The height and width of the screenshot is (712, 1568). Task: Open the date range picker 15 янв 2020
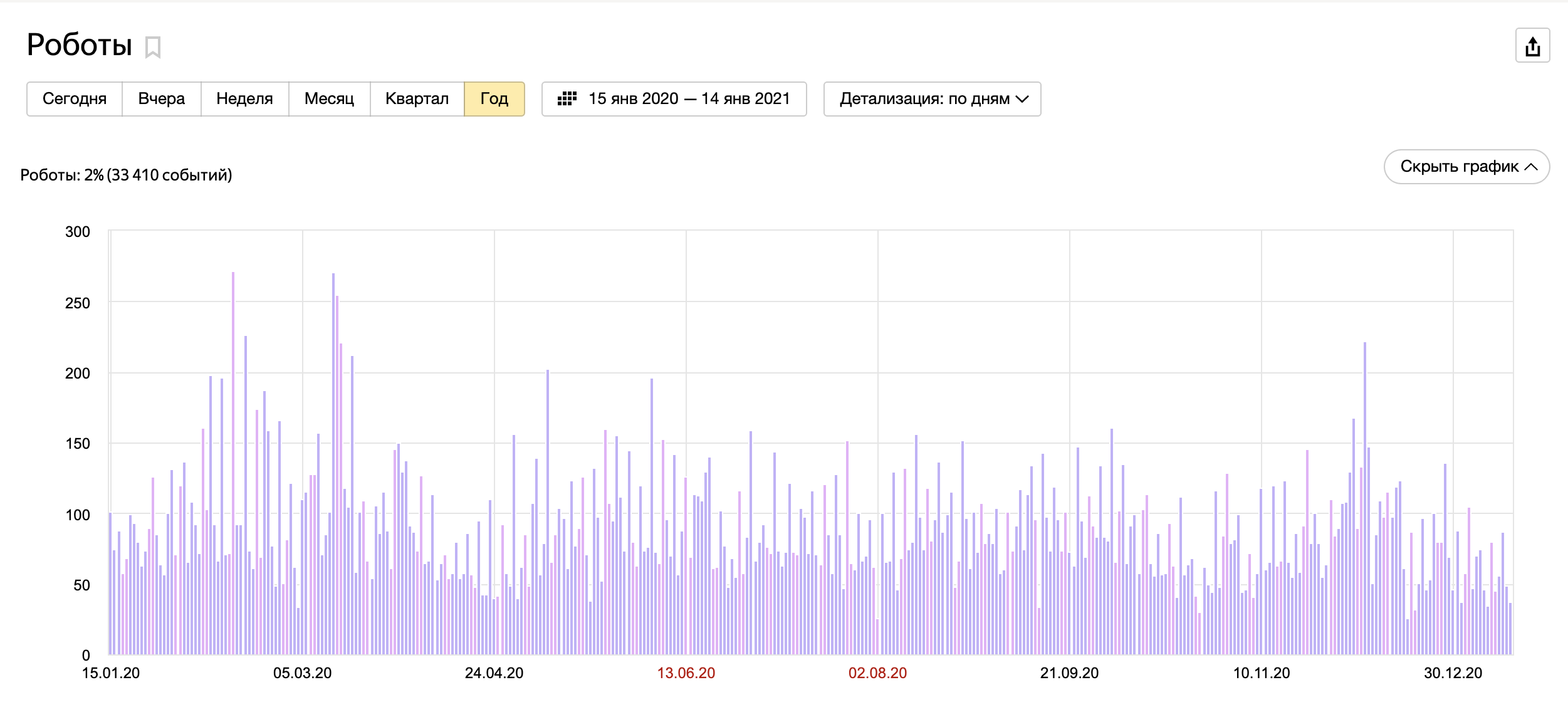pyautogui.click(x=688, y=99)
